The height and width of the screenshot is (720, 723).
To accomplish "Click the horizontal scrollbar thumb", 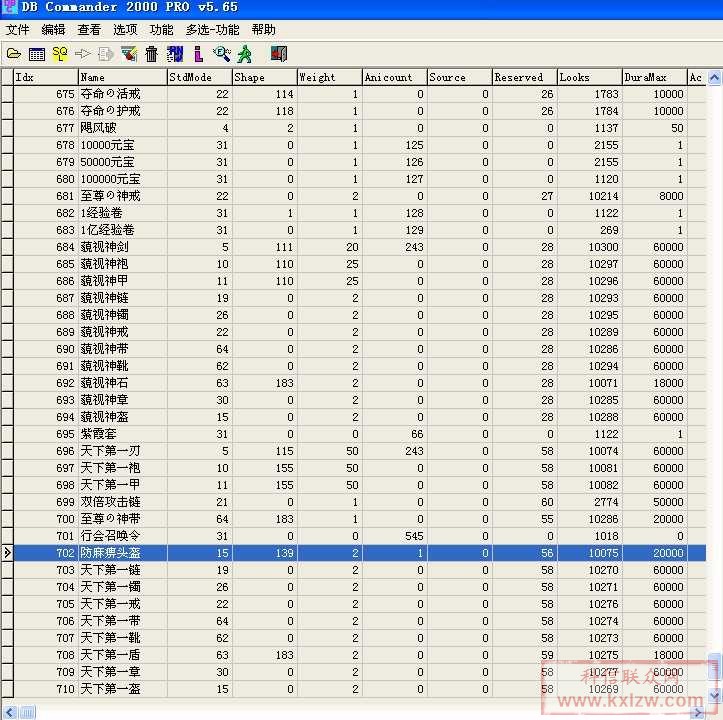I will pyautogui.click(x=27, y=713).
